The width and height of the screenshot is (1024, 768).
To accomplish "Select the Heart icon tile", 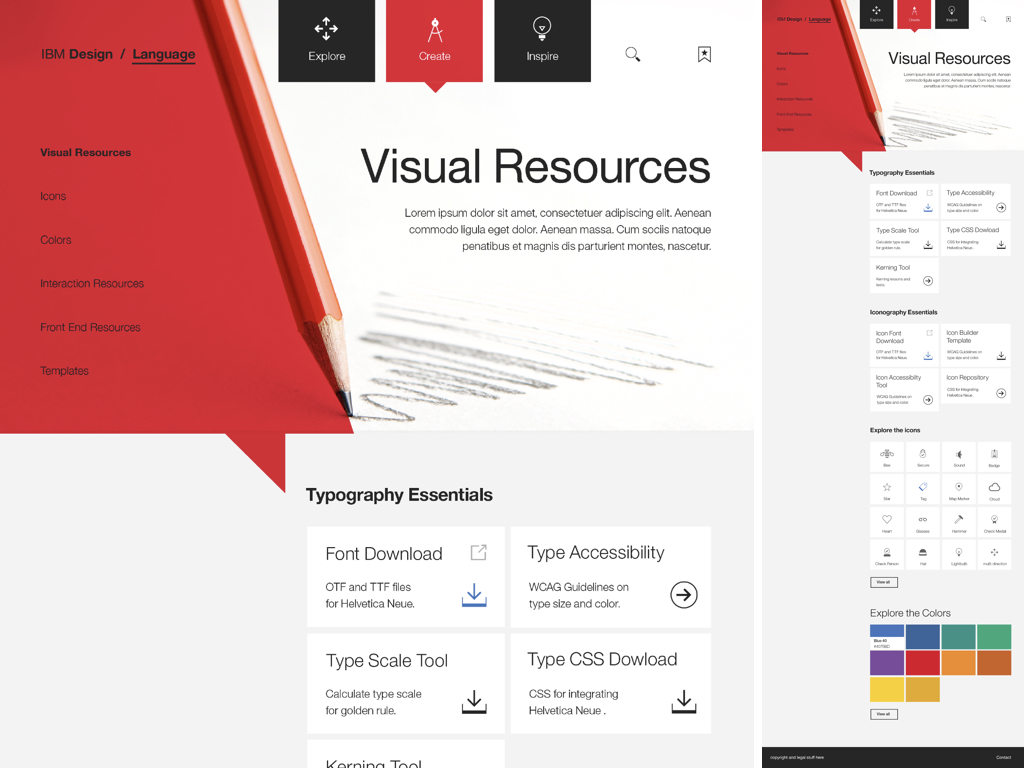I will tap(887, 522).
